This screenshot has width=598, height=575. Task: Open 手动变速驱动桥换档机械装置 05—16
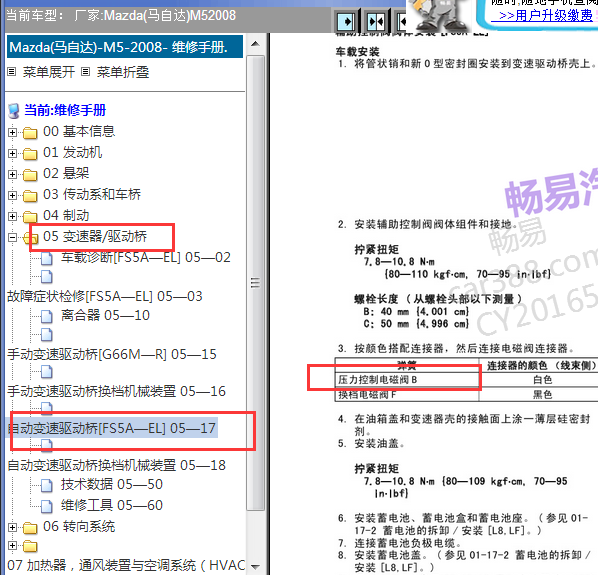point(117,391)
